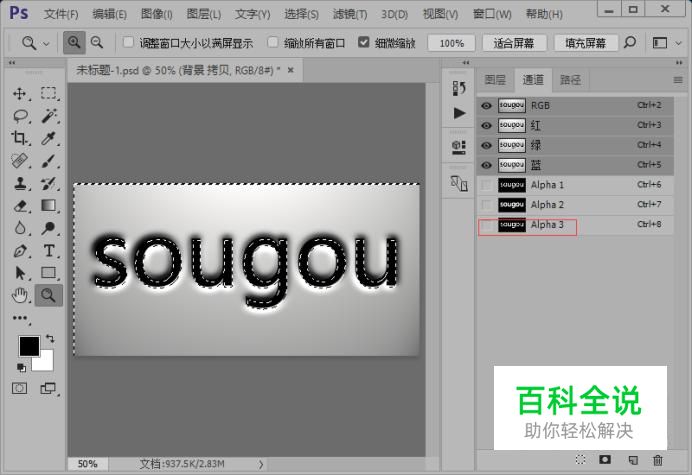Select the Lasso tool
692x475 pixels.
[20, 116]
